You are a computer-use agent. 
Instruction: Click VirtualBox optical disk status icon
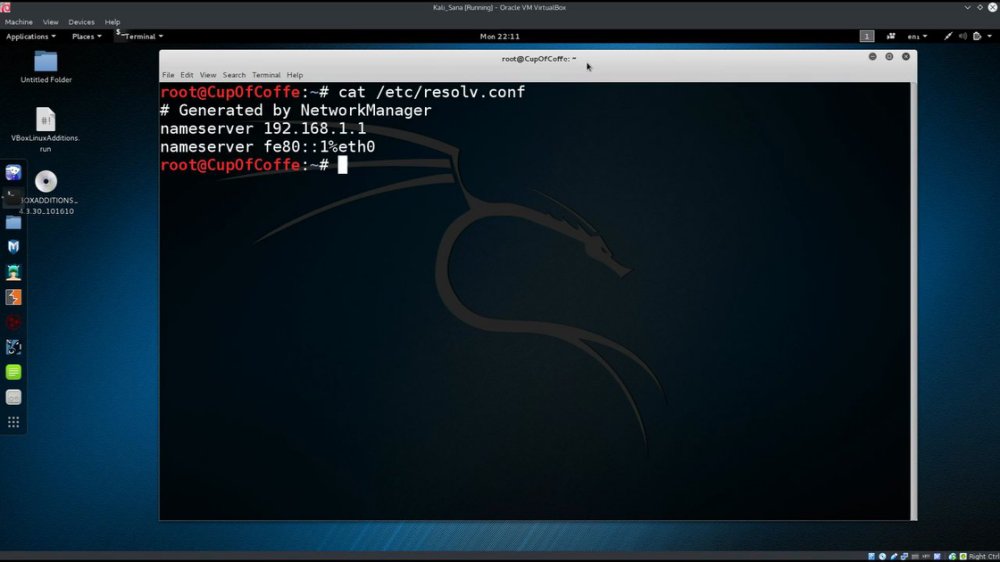(x=882, y=557)
